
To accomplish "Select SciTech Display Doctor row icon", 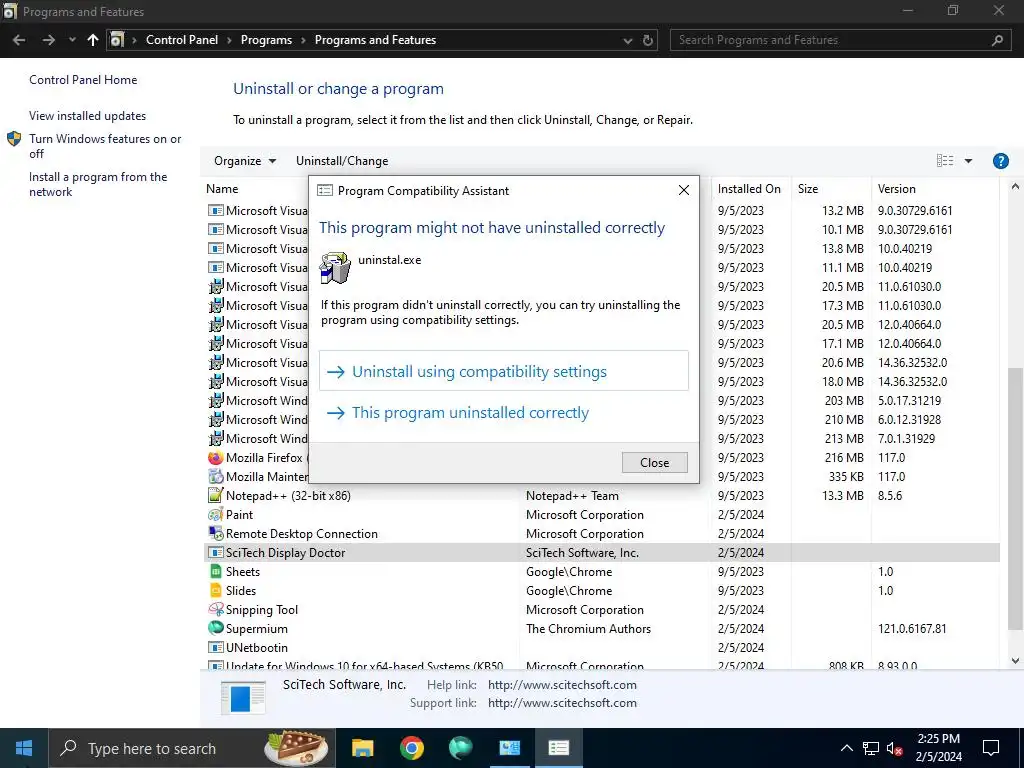I will pyautogui.click(x=216, y=552).
